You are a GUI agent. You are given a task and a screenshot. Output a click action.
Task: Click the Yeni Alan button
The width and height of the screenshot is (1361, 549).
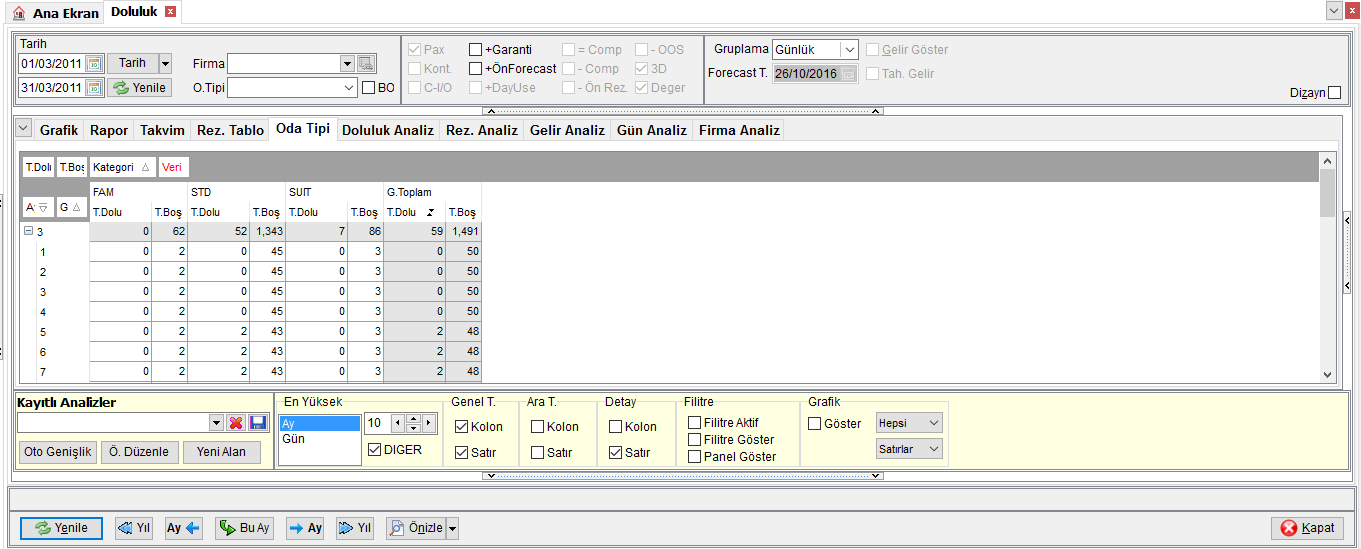[x=221, y=452]
